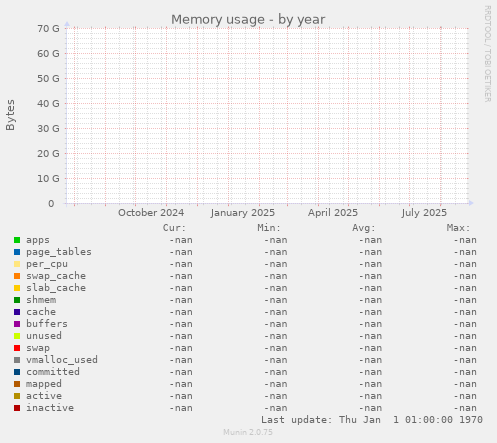Click the swap red legend swatch
The height and width of the screenshot is (443, 497).
click(x=17, y=348)
